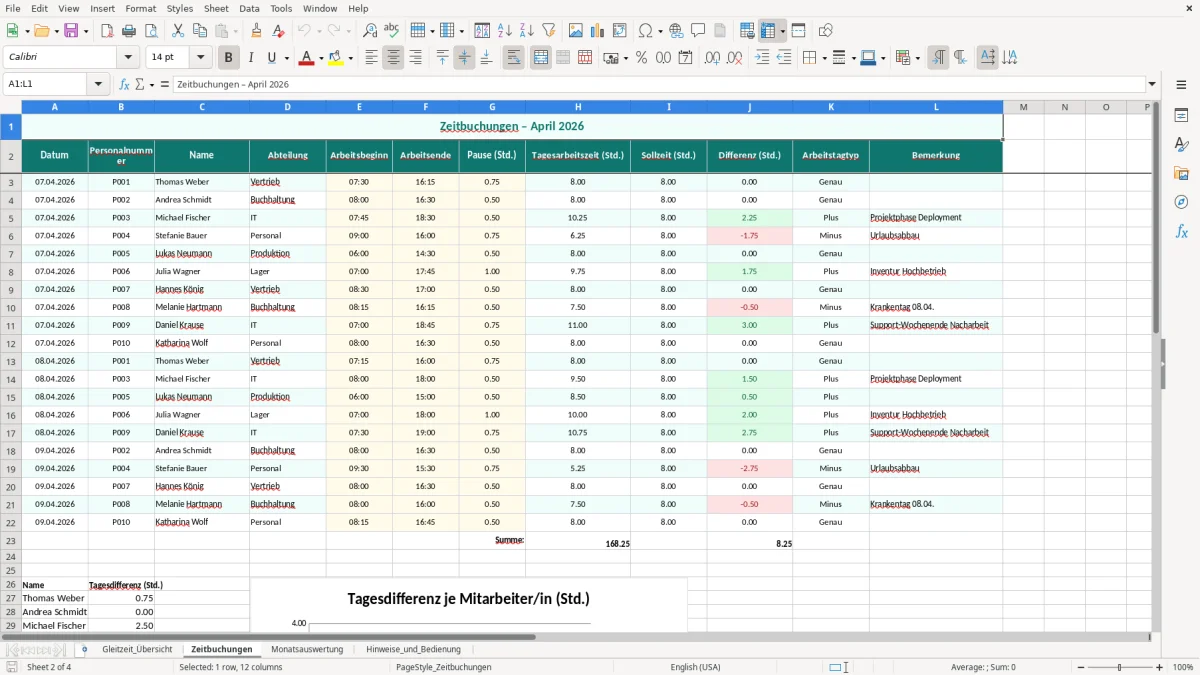
Task: Insert an image from toolbar
Action: 577,31
